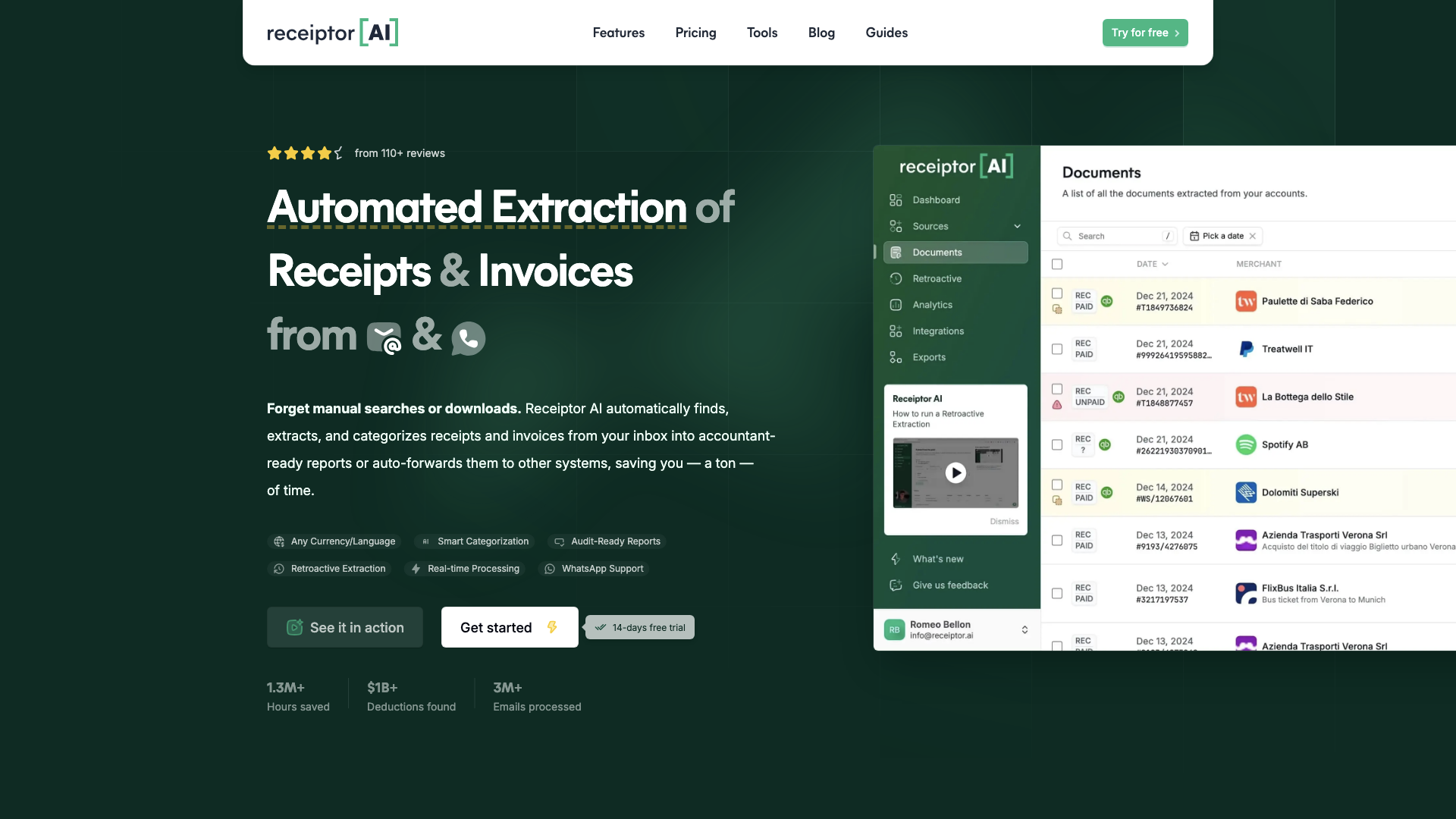Expand the DATE column sort dropdown

pyautogui.click(x=1163, y=263)
